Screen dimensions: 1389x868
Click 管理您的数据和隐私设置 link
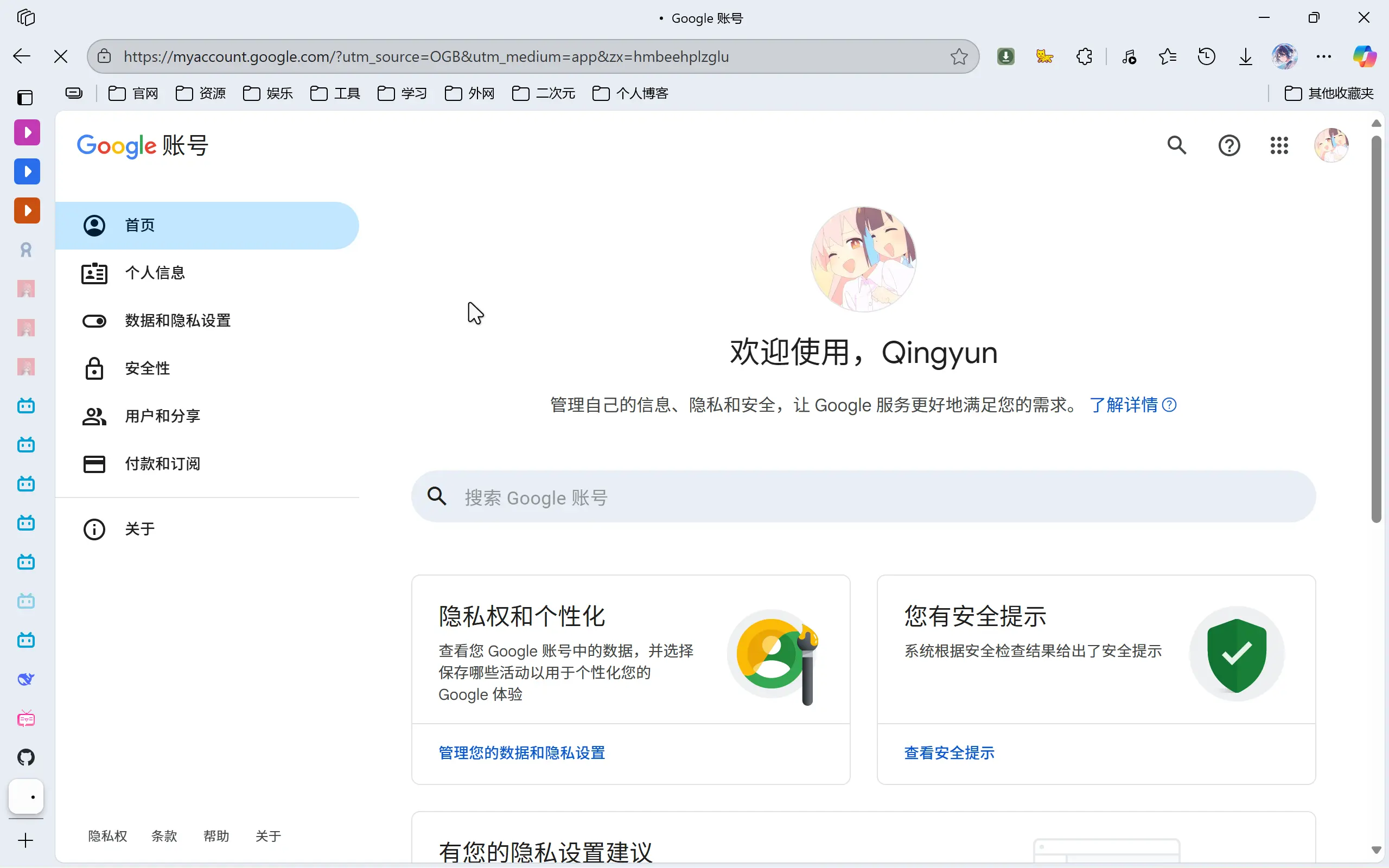pos(521,752)
